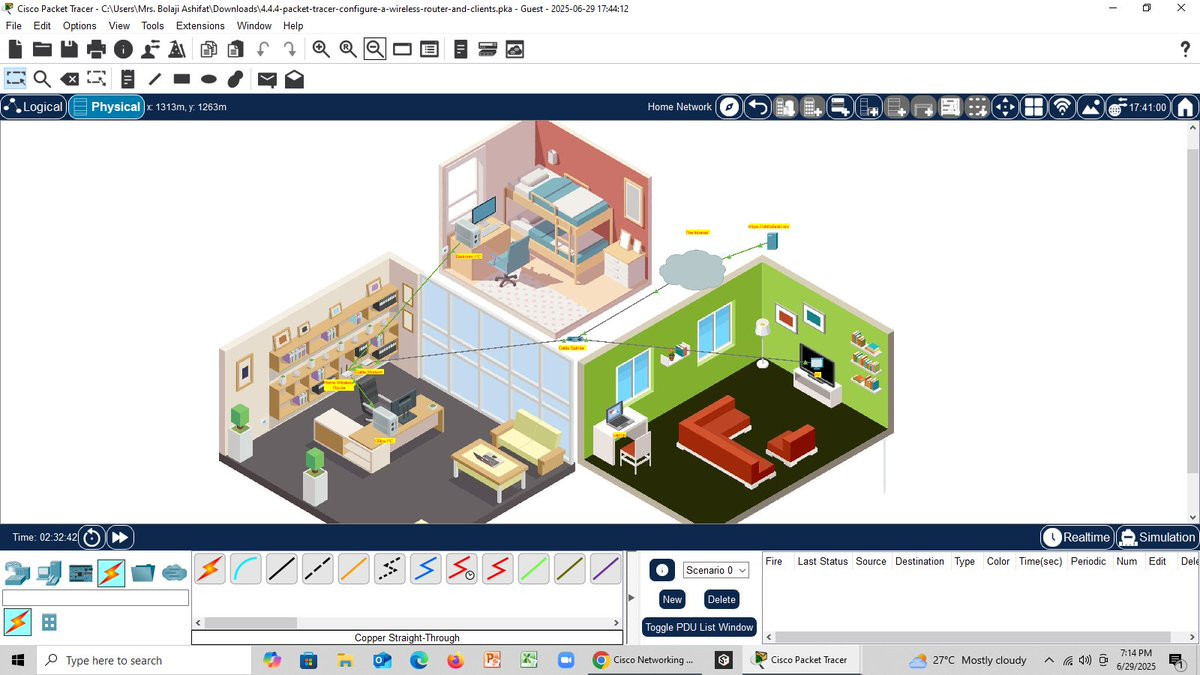
Task: Choose the Draw Rectangle tool
Action: 181,79
